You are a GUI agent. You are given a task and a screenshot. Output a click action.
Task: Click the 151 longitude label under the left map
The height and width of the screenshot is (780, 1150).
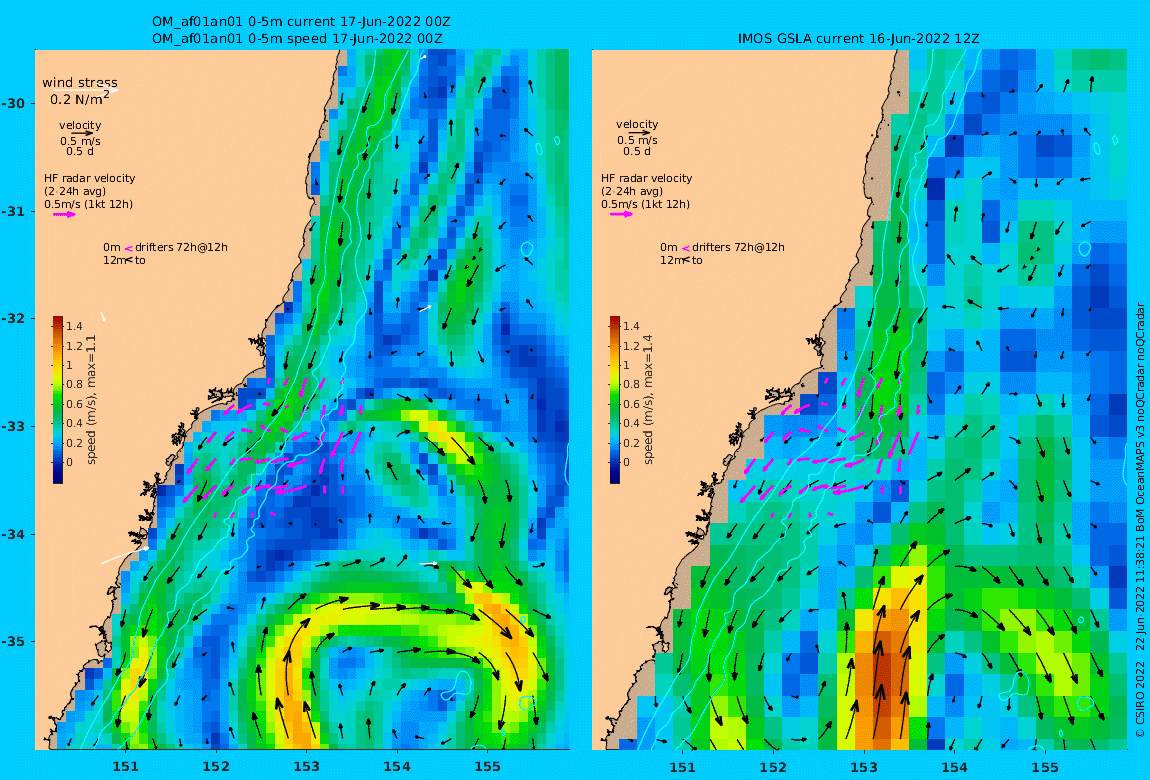coord(125,767)
